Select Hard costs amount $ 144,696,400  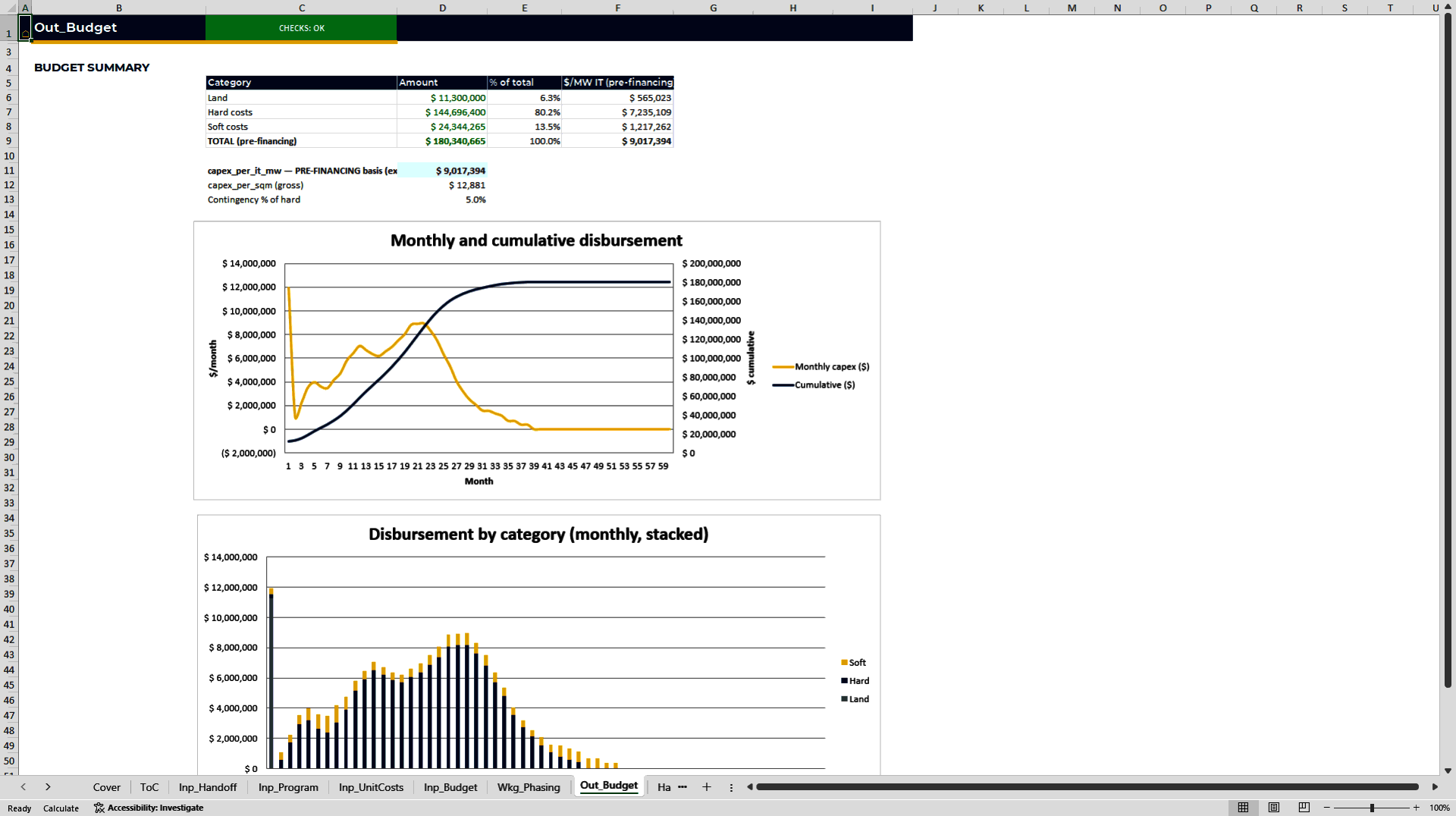tap(442, 112)
